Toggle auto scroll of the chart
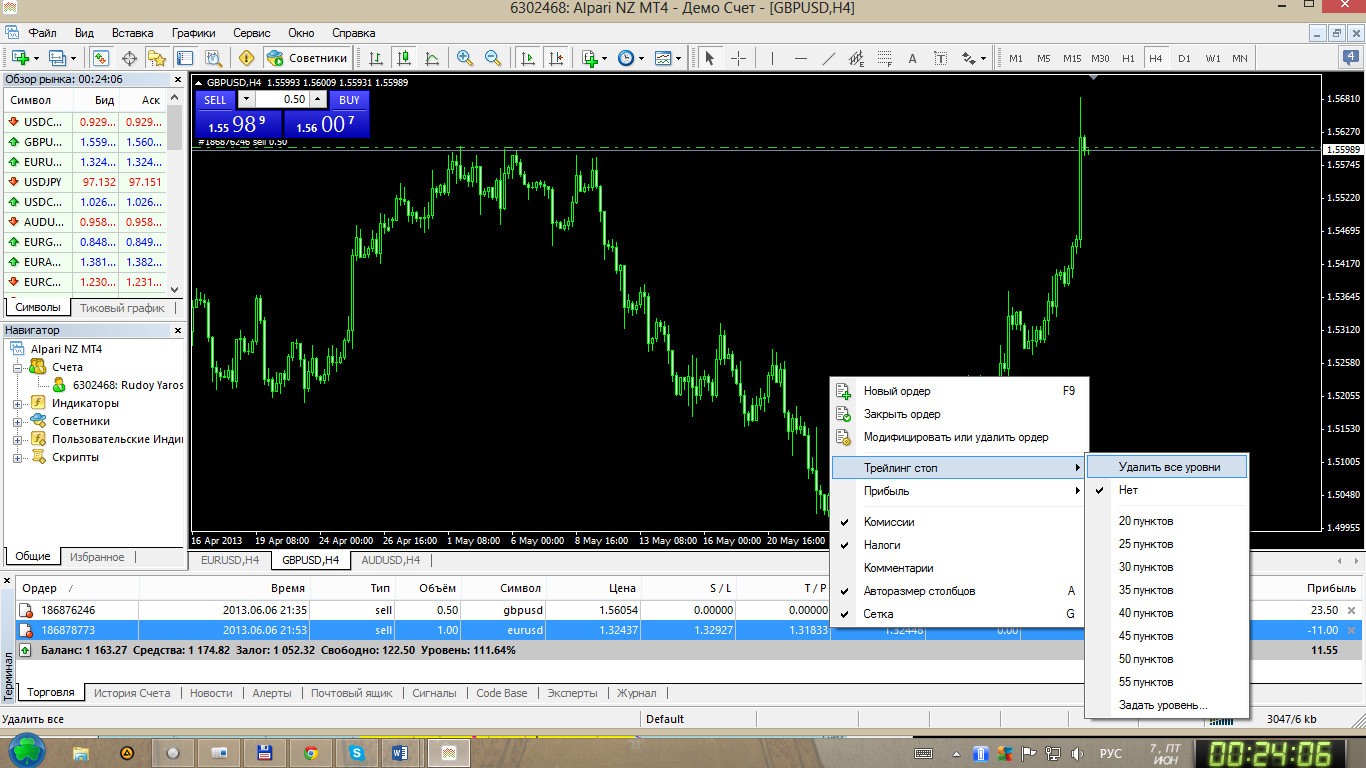Screen dimensions: 1366x768 tap(528, 58)
